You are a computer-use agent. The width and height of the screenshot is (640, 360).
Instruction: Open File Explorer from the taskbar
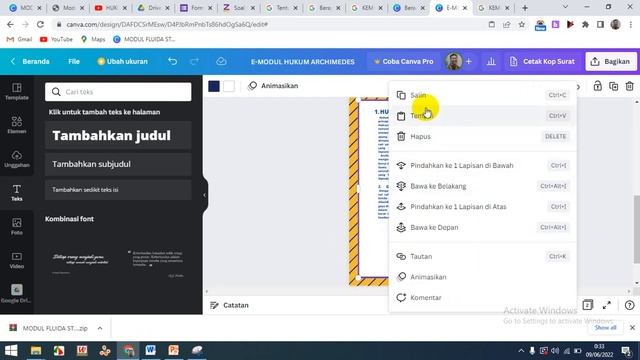(x=36, y=350)
